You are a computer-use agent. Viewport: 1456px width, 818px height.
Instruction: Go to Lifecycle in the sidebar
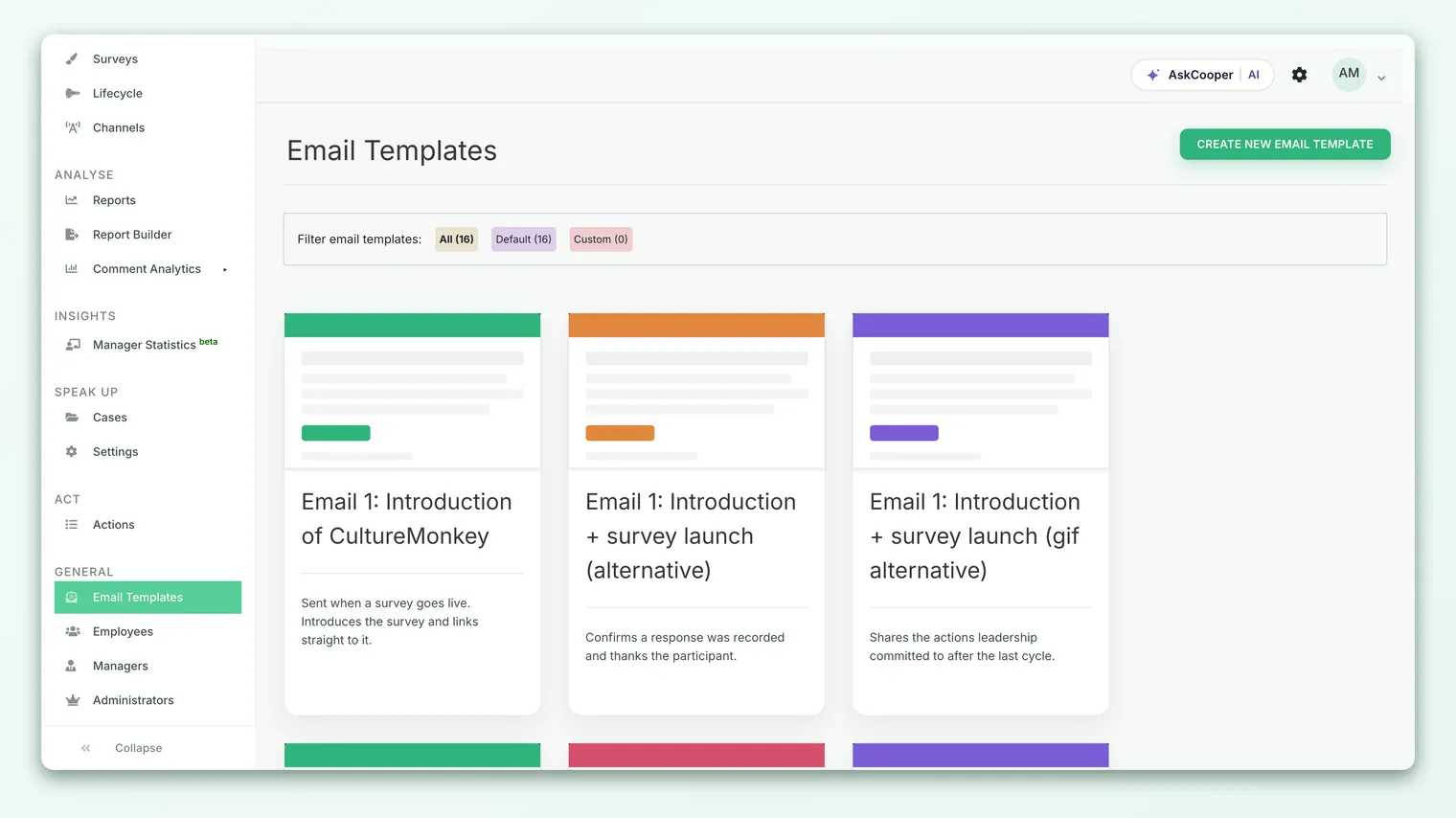[118, 94]
